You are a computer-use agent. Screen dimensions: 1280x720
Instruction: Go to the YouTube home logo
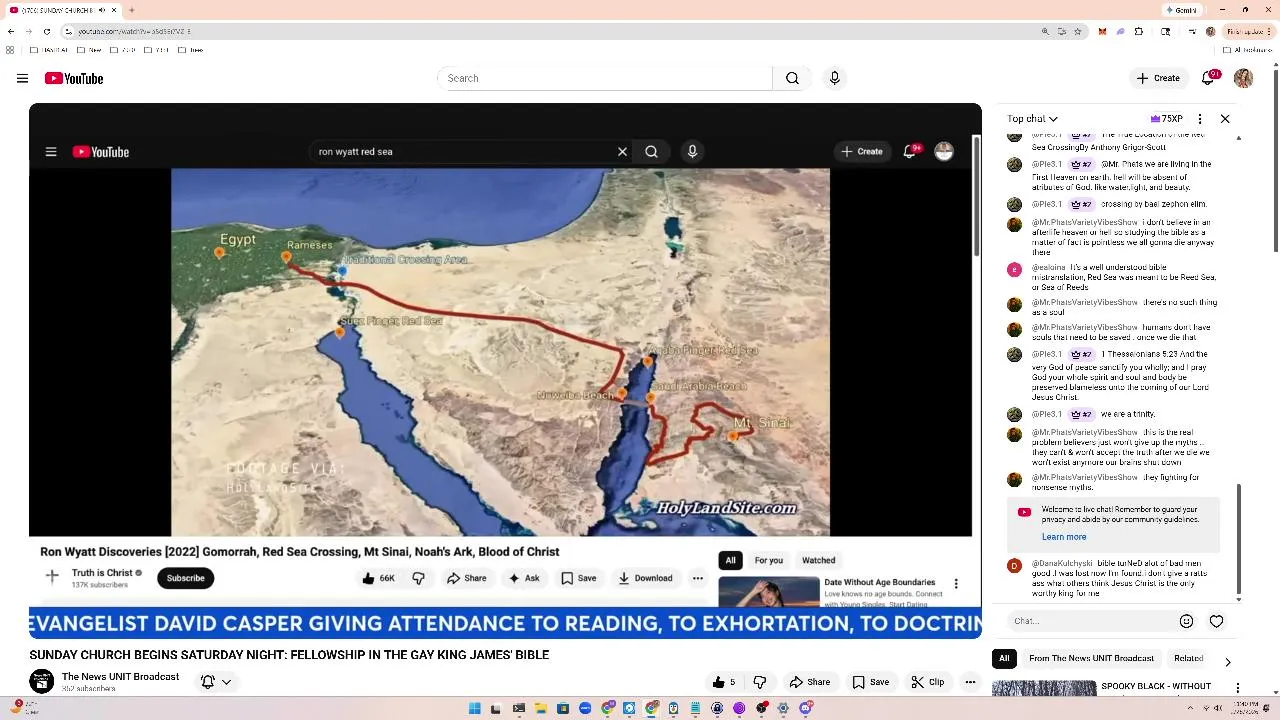[x=74, y=78]
